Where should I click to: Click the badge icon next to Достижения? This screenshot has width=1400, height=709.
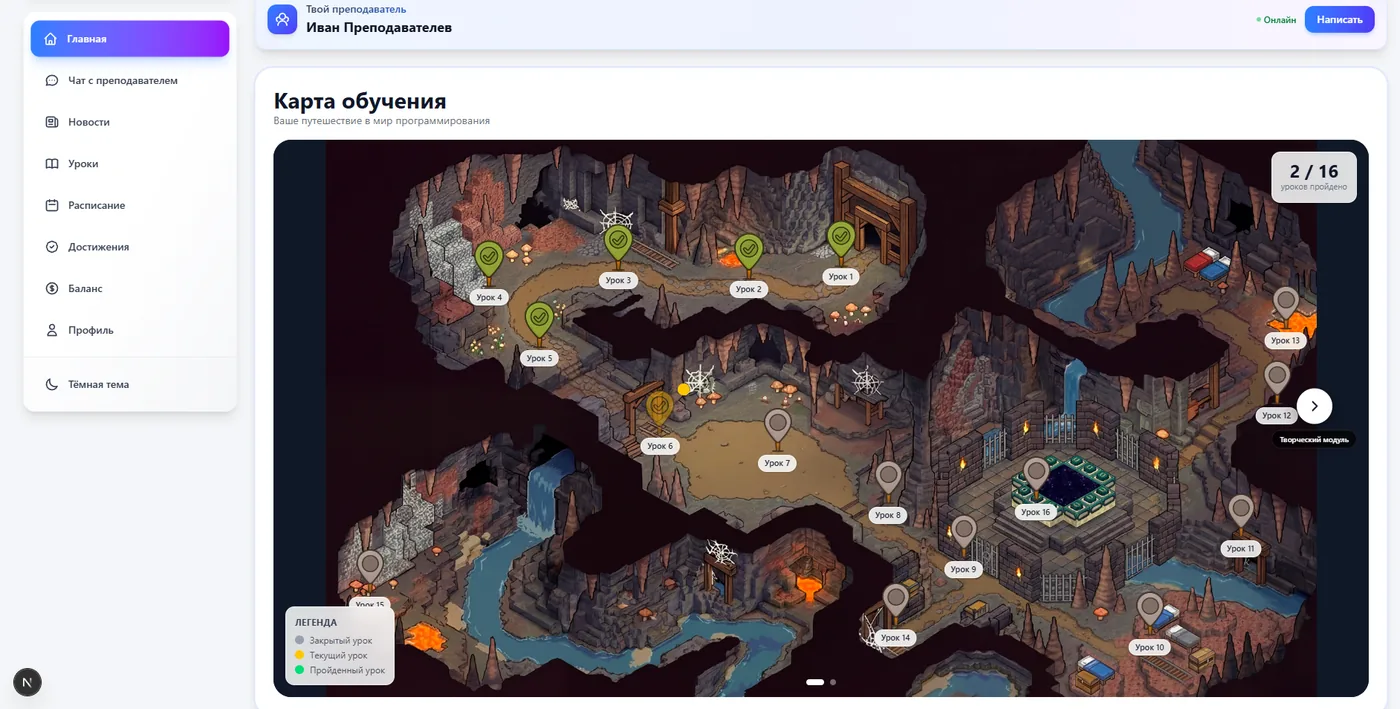(x=52, y=247)
